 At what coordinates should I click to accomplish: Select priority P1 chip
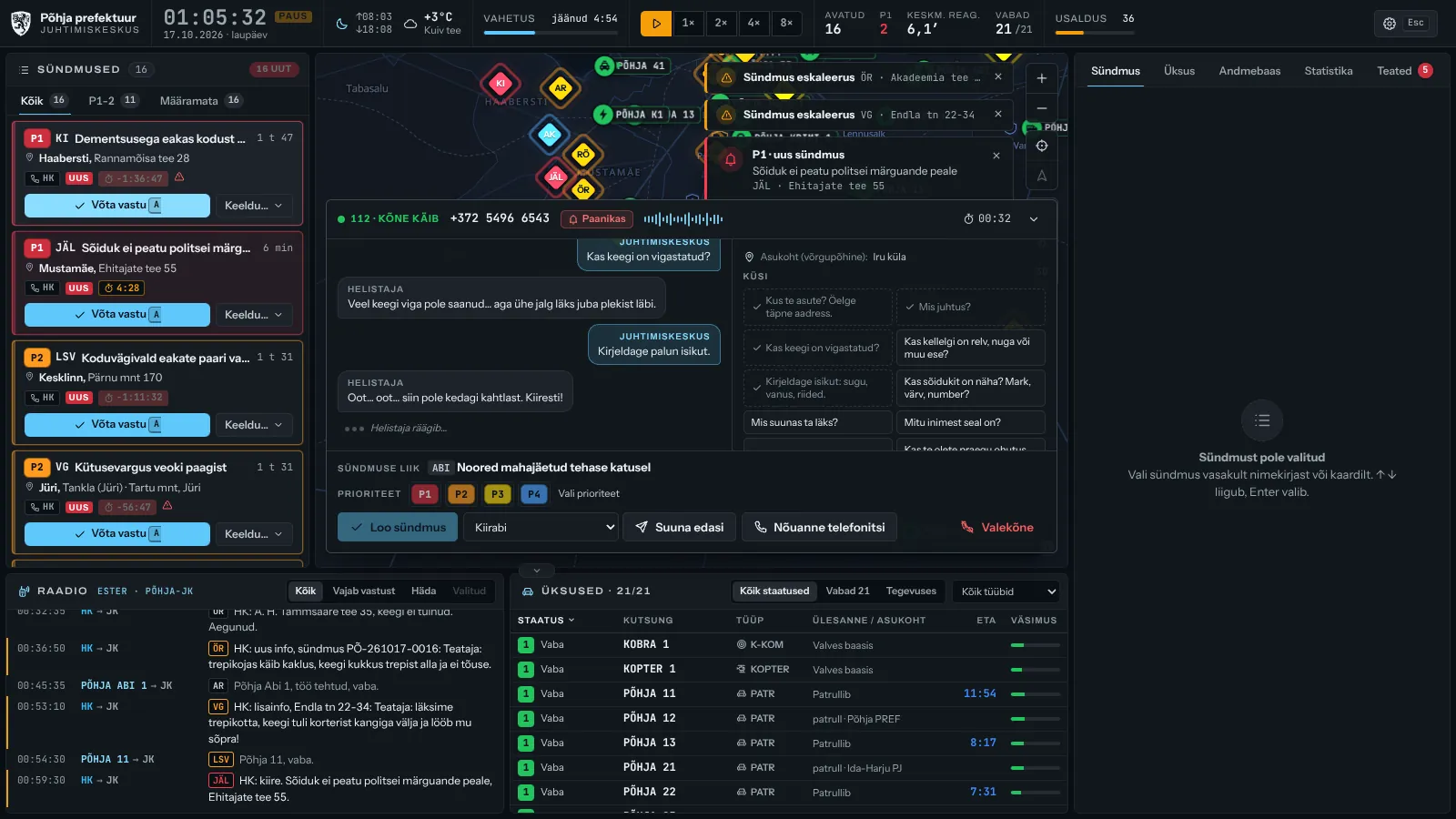[425, 494]
